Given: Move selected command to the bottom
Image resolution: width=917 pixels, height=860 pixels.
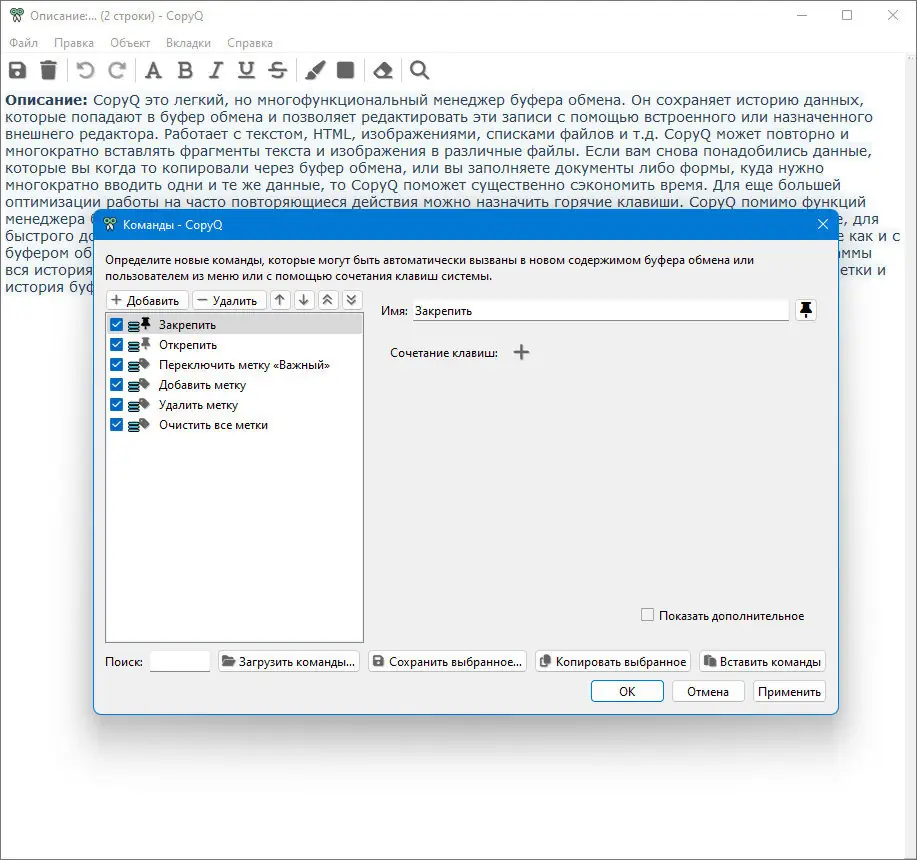Looking at the screenshot, I should click(351, 300).
